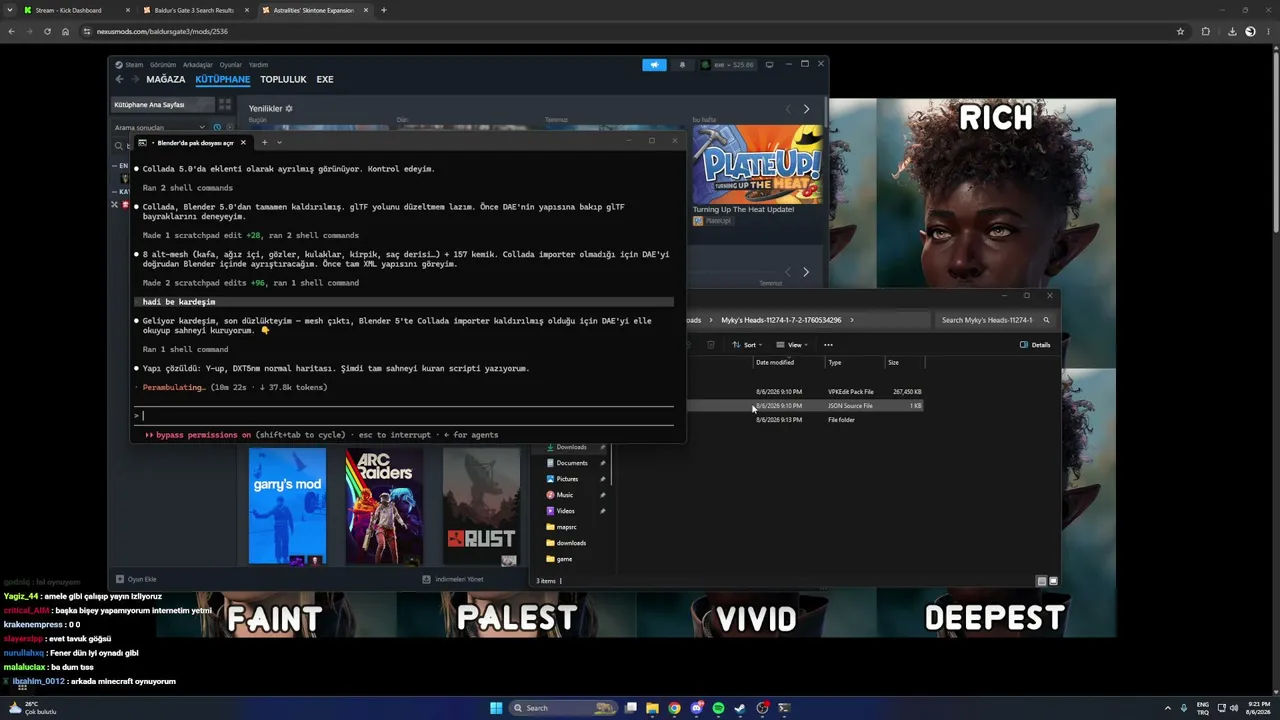Open KÜTÜPHANE tab in Steam
This screenshot has width=1280, height=720.
click(223, 79)
